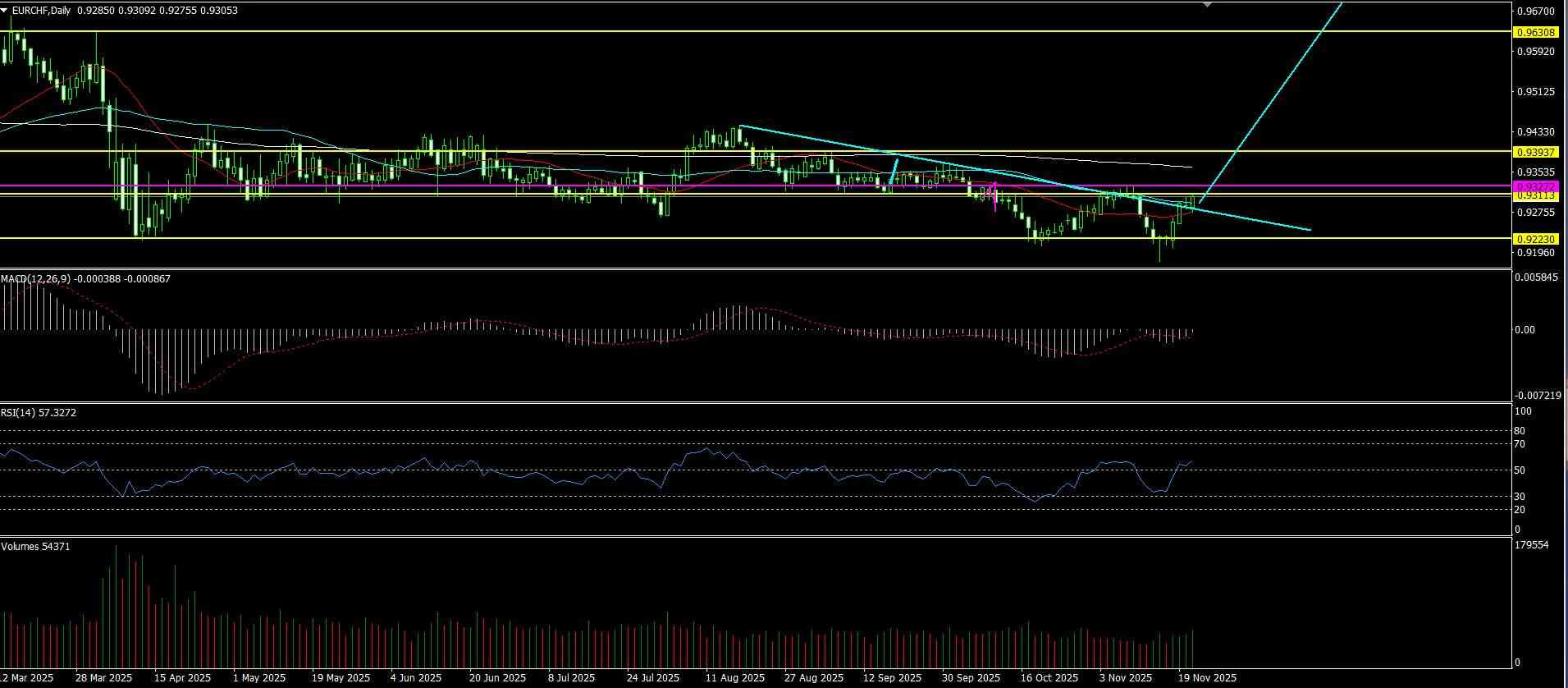Click the 0.93535 price scale value
1568x688 pixels.
pos(1536,172)
